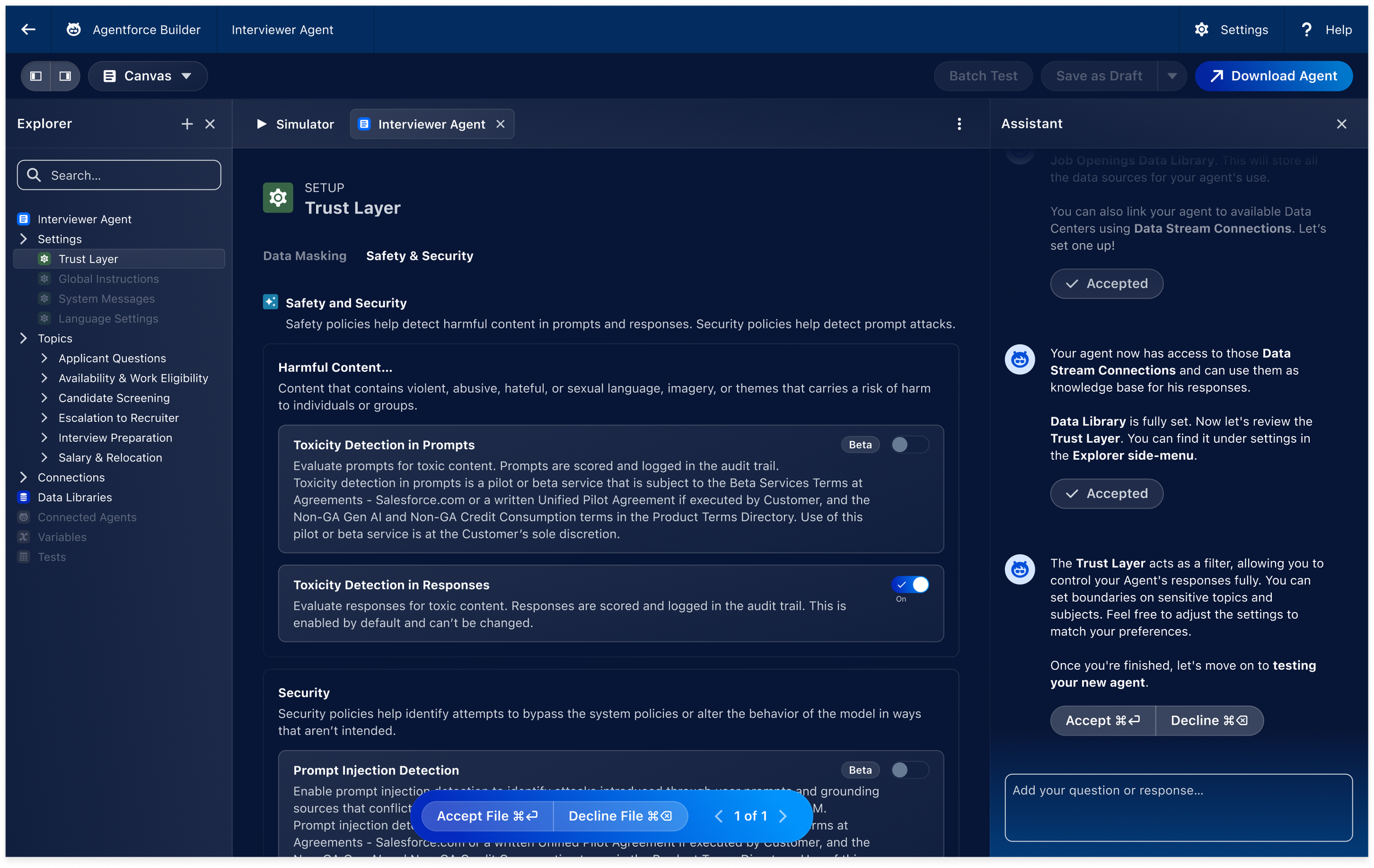Close the Interviewer Agent tab
This screenshot has height=868, width=1374.
point(501,124)
